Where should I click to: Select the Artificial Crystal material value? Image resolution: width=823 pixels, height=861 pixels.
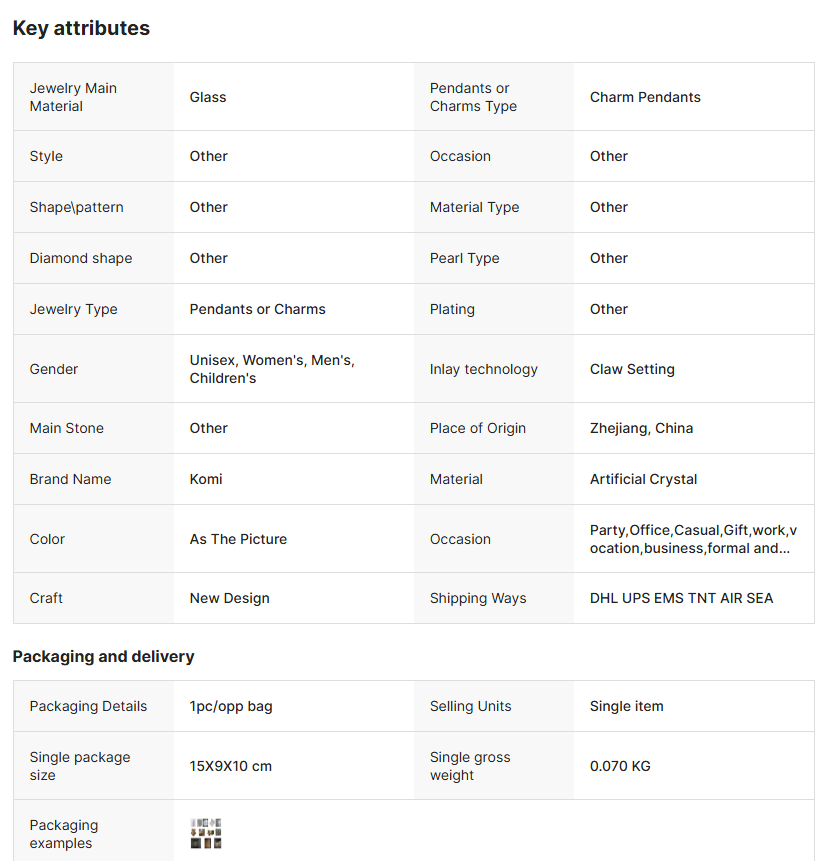click(643, 479)
